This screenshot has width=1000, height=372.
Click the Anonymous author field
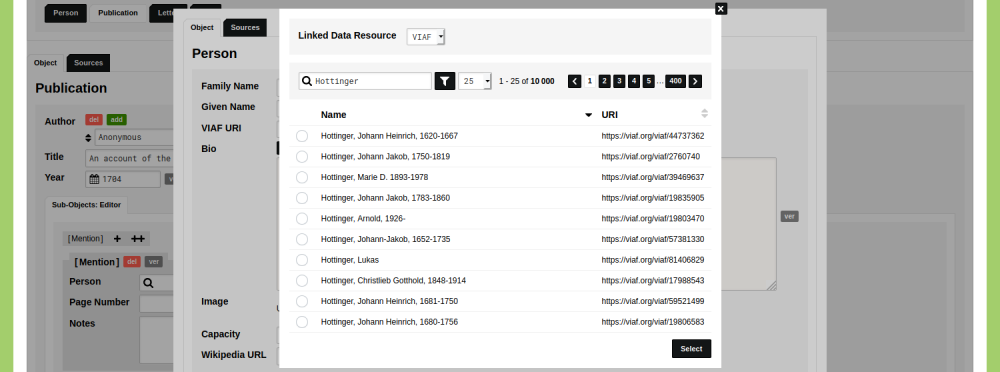click(134, 137)
